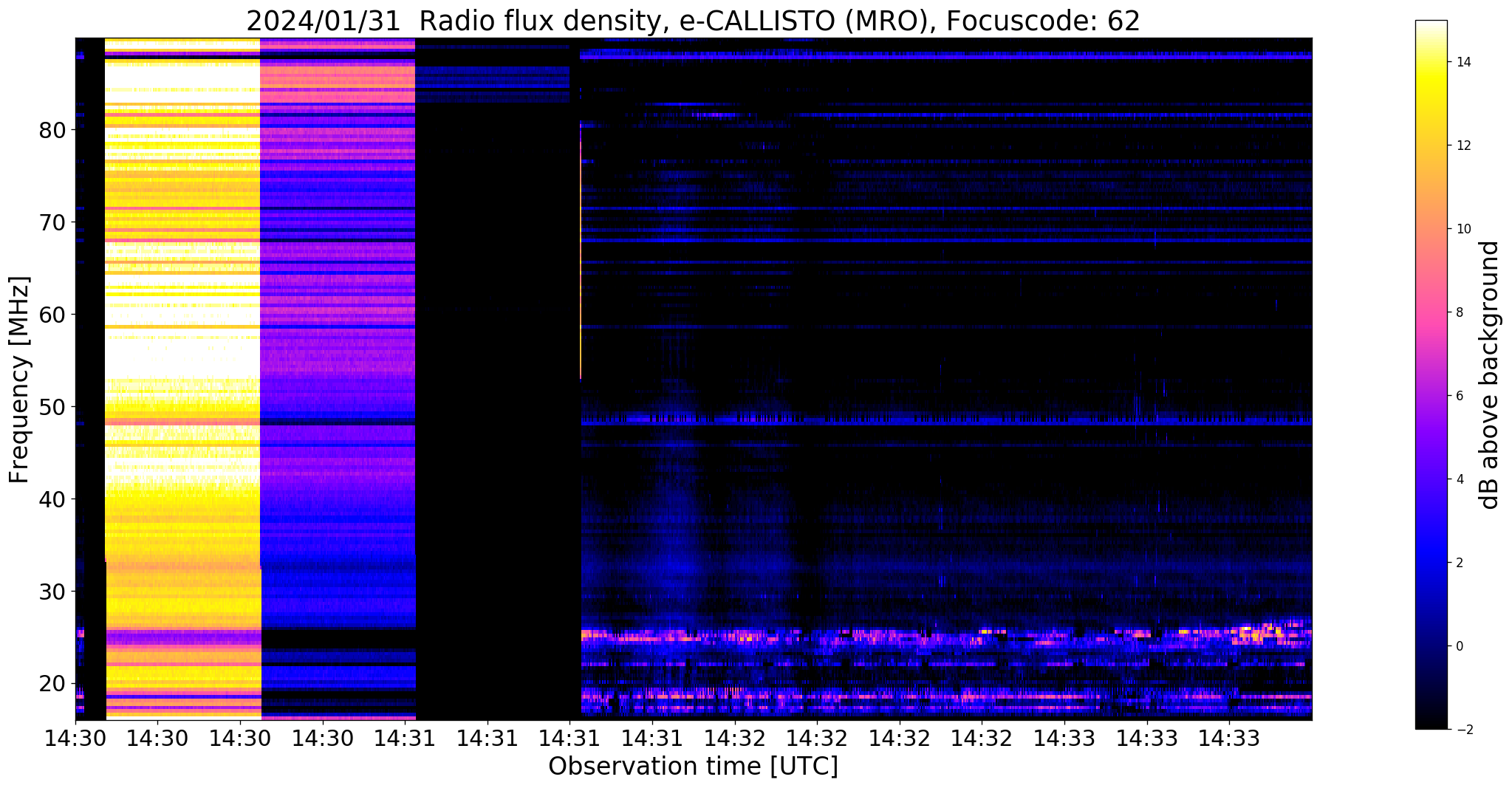Click the plot title mentioning e-CALLISTO (MRO)
This screenshot has width=1512, height=788.
click(x=693, y=21)
